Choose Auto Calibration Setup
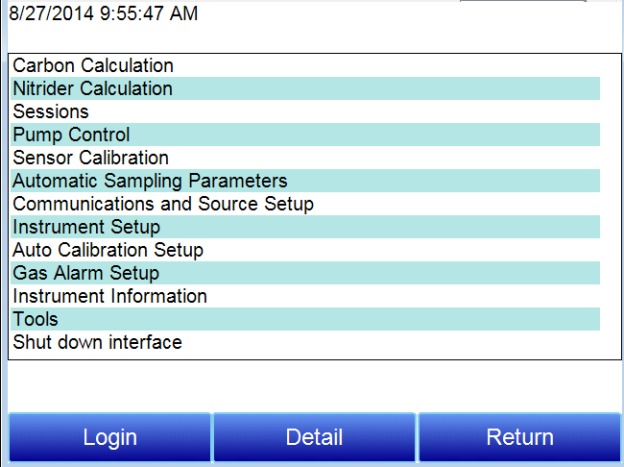 pos(108,250)
